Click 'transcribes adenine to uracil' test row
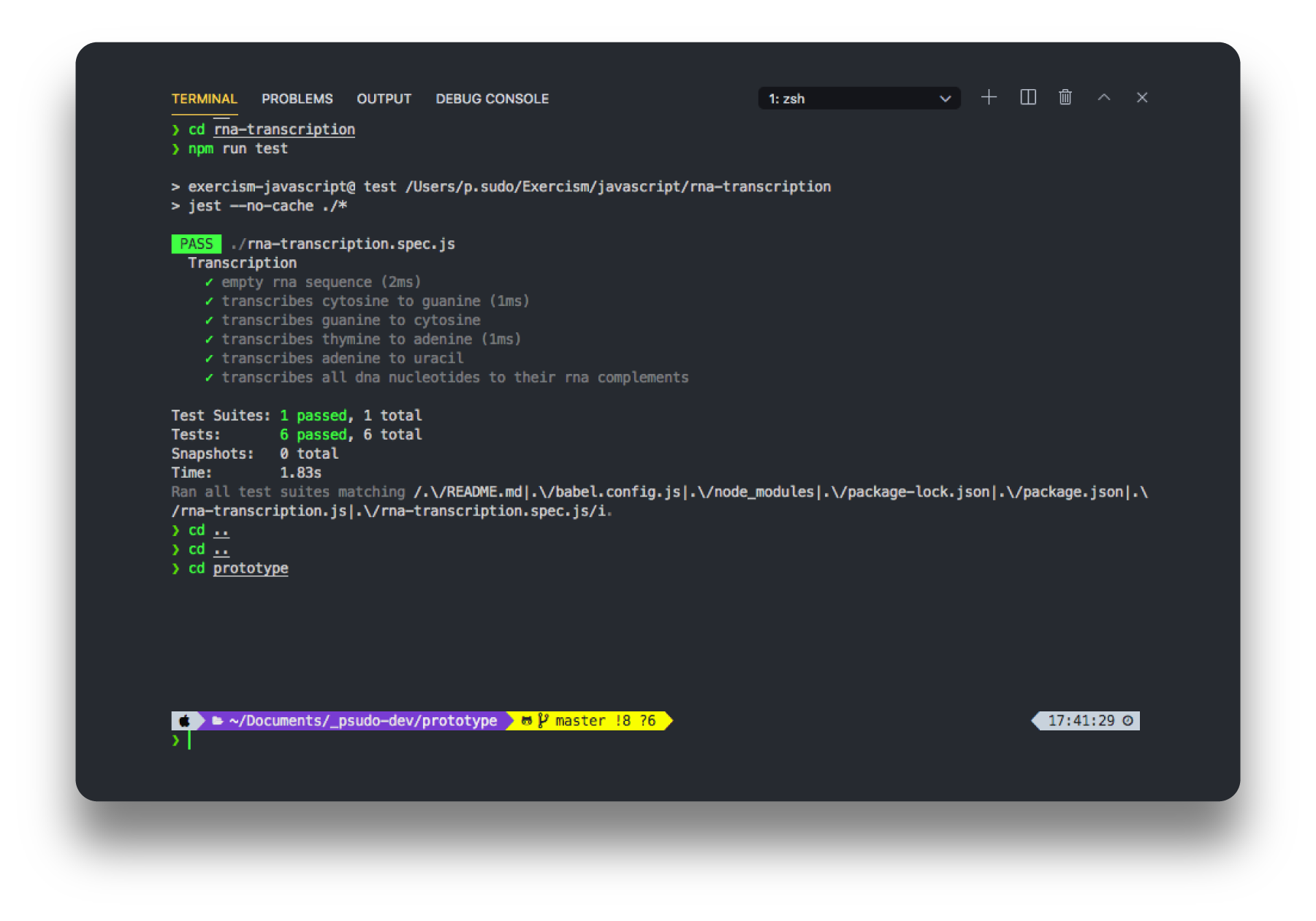Image resolution: width=1316 pixels, height=921 pixels. point(333,358)
